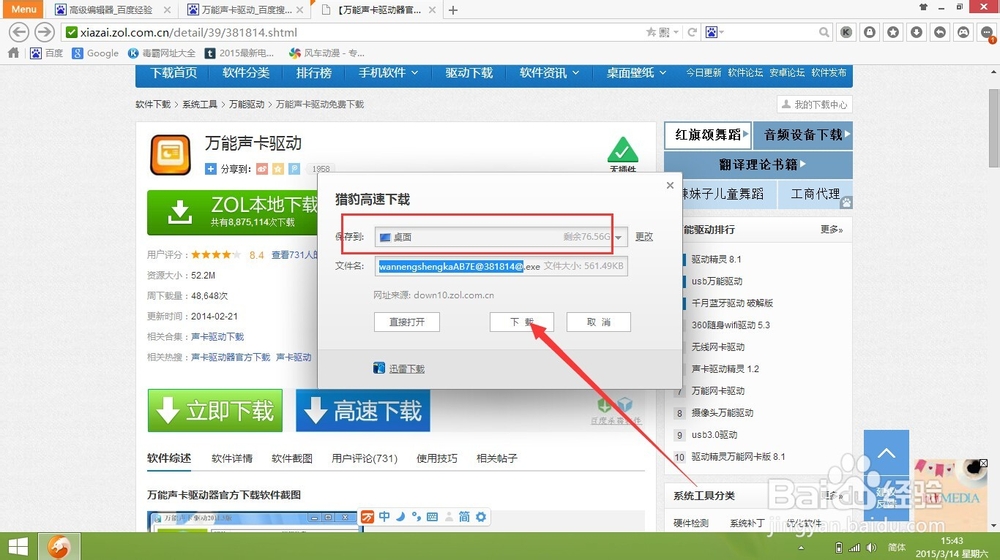Click the K toolbar icon
Viewport: 1000px width, 560px height.
pos(846,32)
